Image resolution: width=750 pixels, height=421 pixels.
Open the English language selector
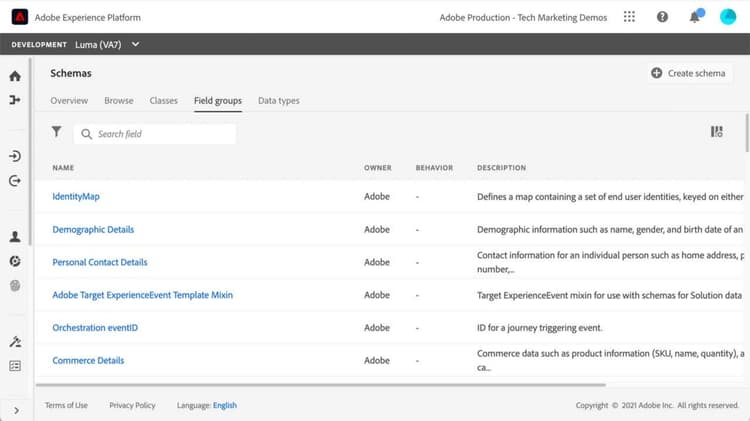click(x=225, y=405)
